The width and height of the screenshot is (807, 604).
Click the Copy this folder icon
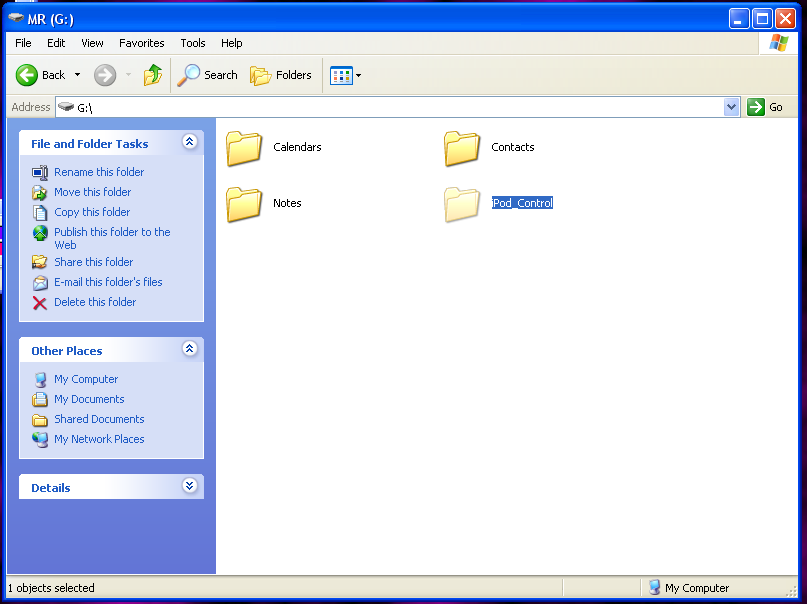40,212
